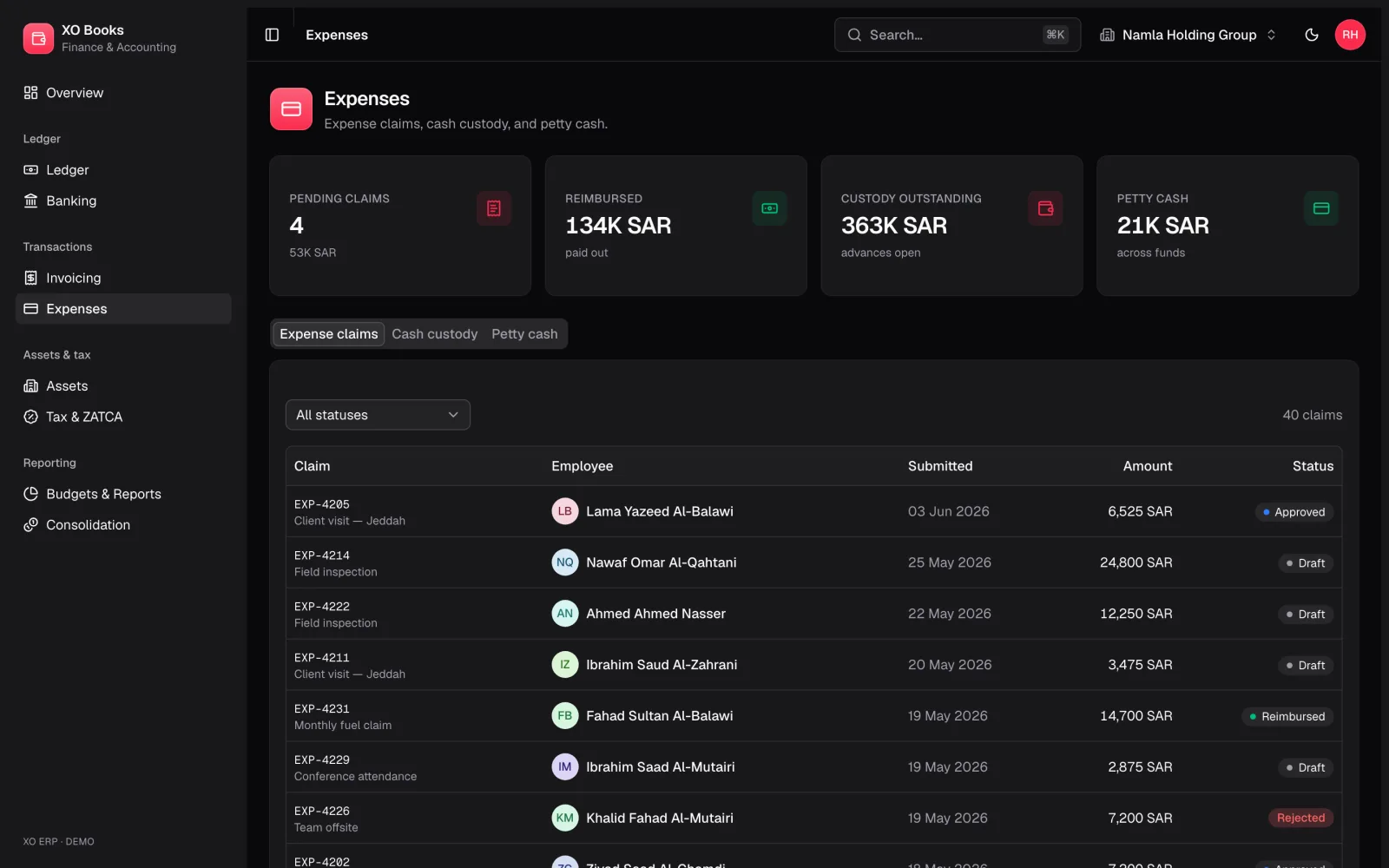This screenshot has width=1389, height=868.
Task: Click the FB avatar for Fahad Sultan
Action: coord(565,716)
